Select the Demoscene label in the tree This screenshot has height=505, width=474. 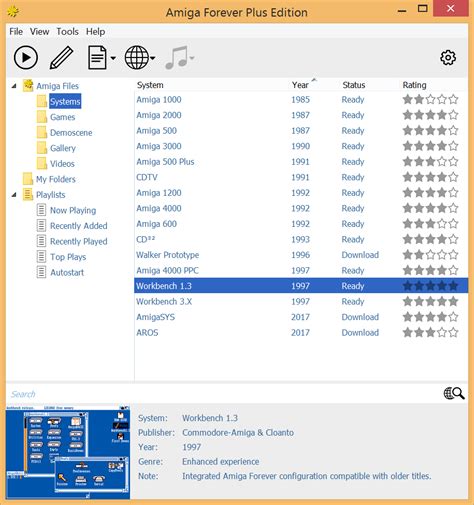[71, 133]
